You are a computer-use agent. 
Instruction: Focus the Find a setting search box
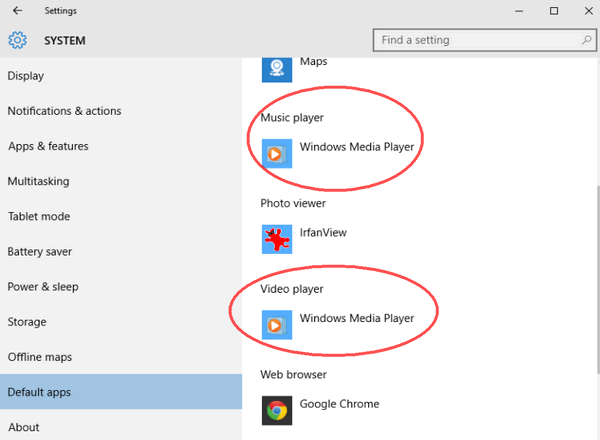(484, 40)
